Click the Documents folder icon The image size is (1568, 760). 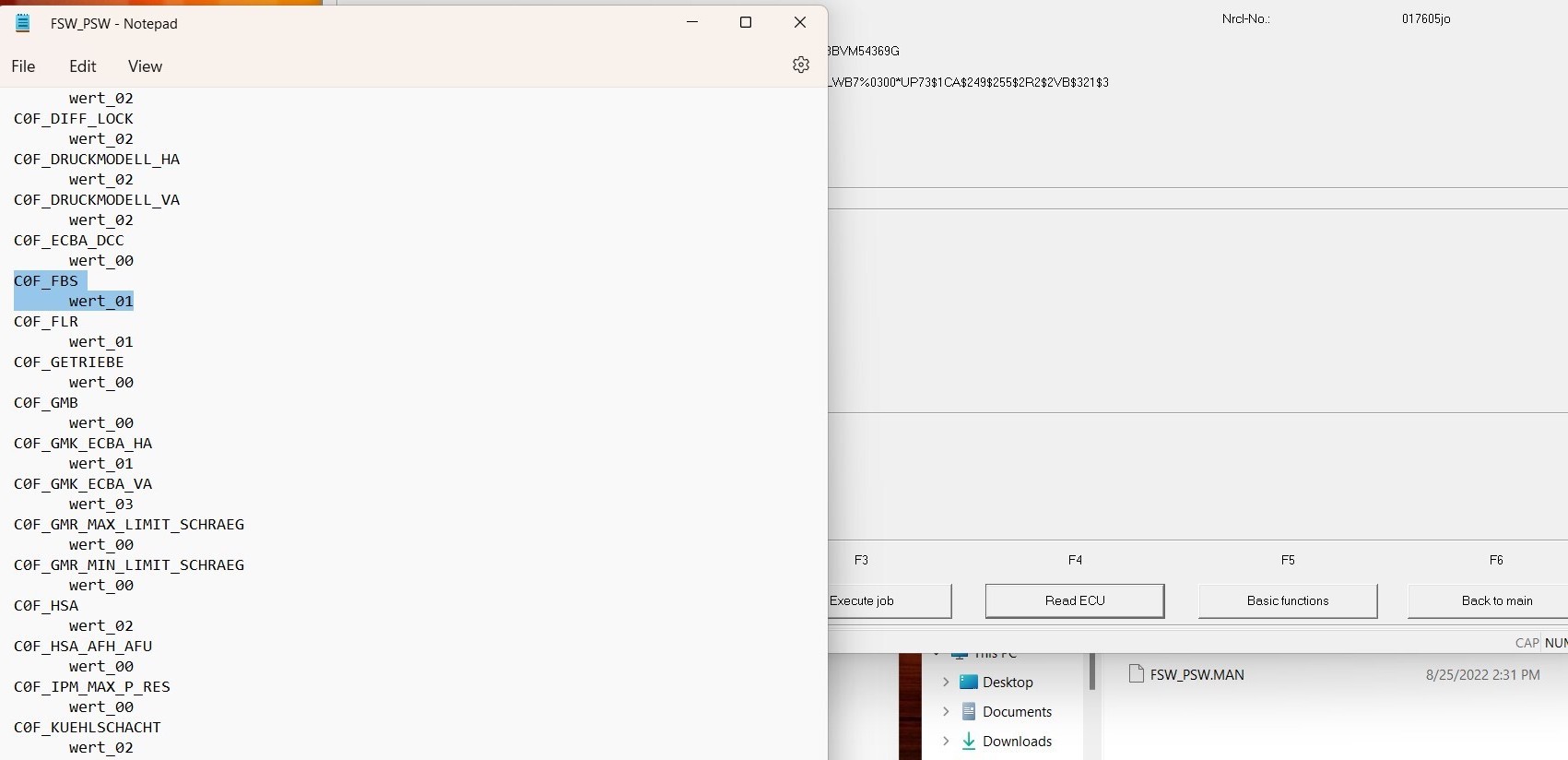point(968,712)
